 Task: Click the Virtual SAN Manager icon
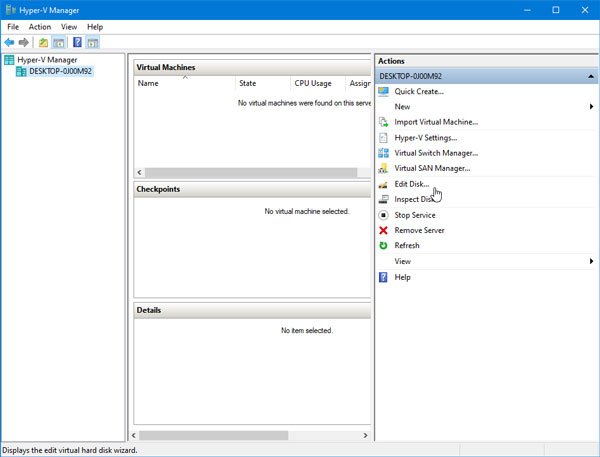coord(383,168)
